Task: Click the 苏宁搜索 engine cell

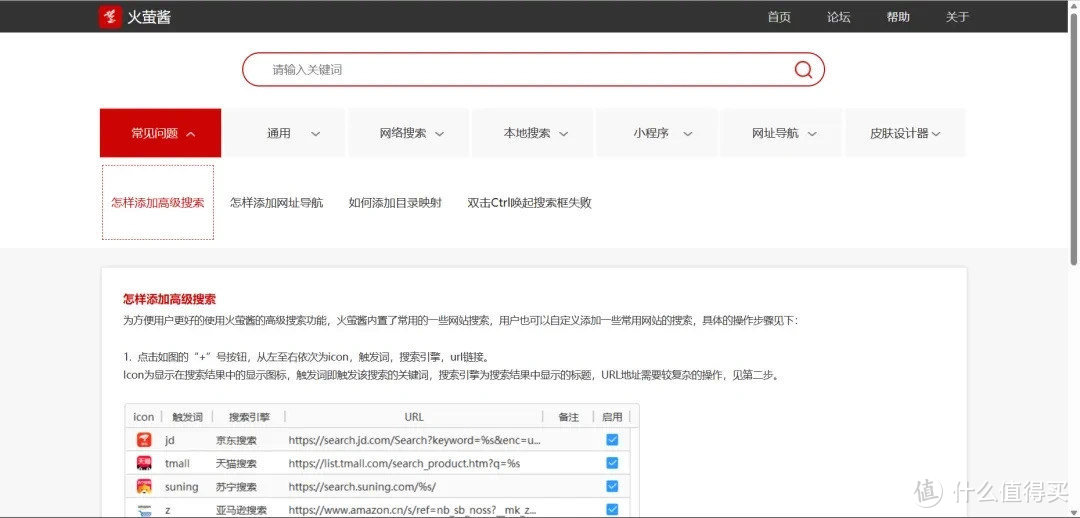Action: point(236,487)
